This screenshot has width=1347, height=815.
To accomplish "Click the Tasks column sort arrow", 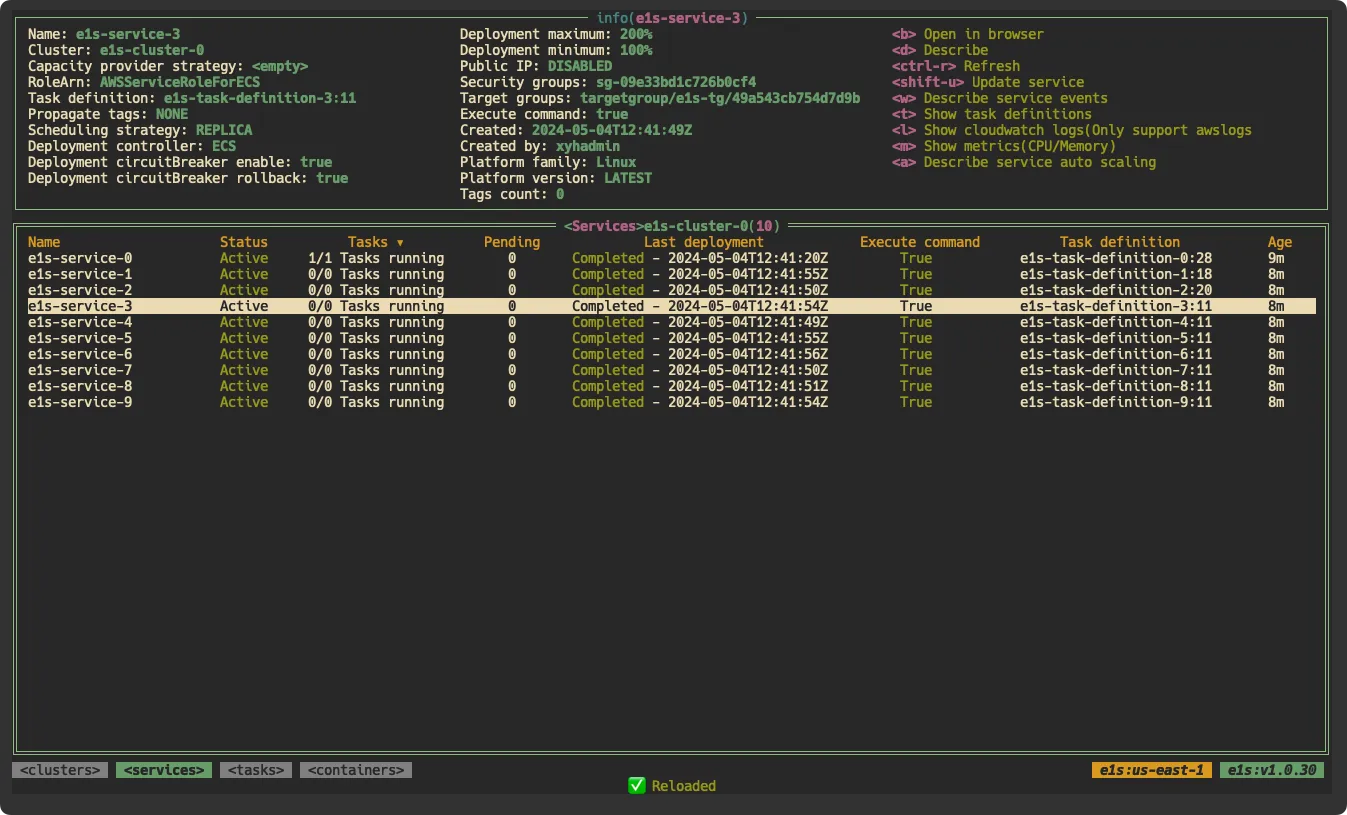I will (400, 243).
